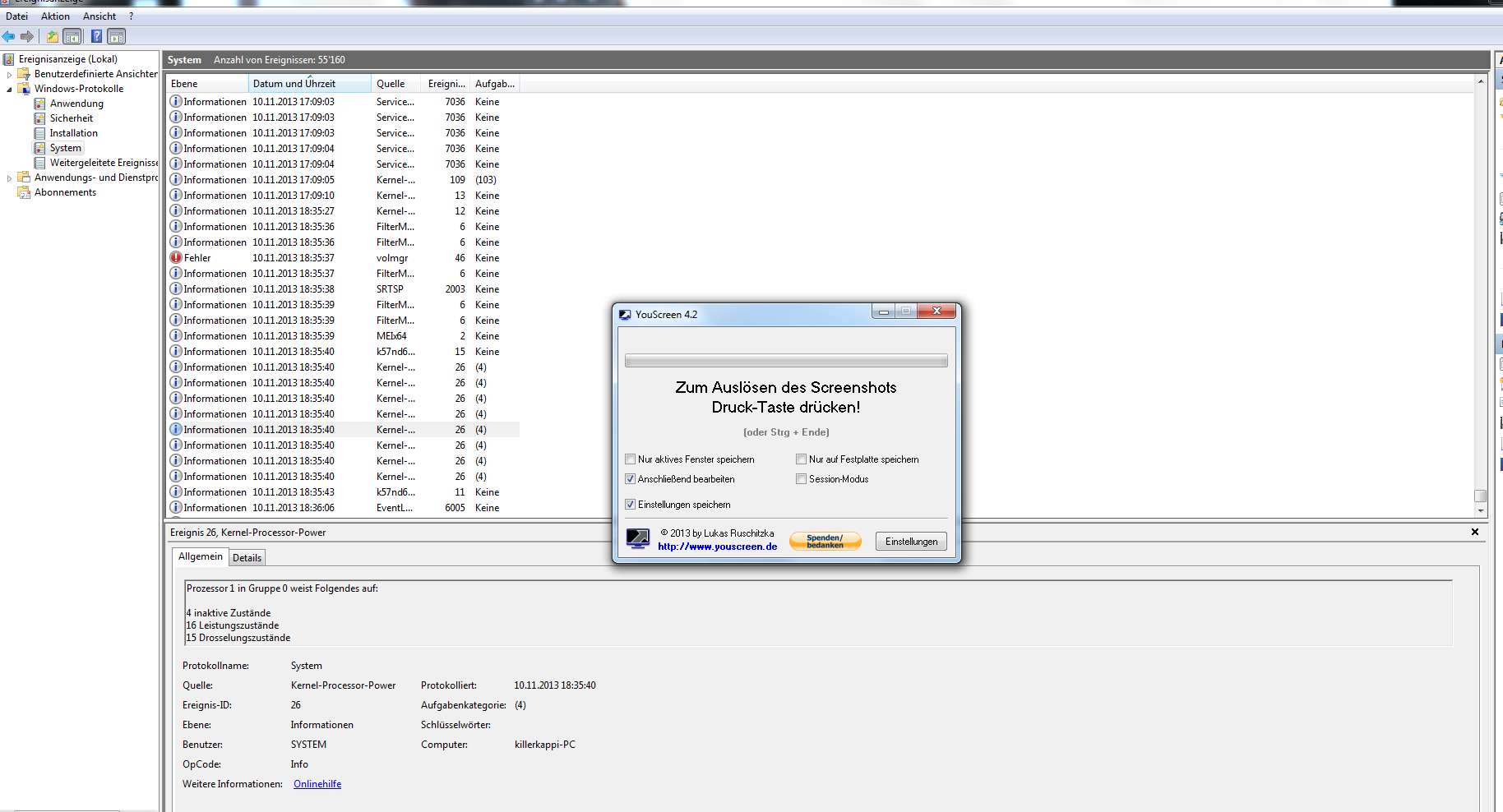Select Sicherheit log in the tree

tap(72, 118)
